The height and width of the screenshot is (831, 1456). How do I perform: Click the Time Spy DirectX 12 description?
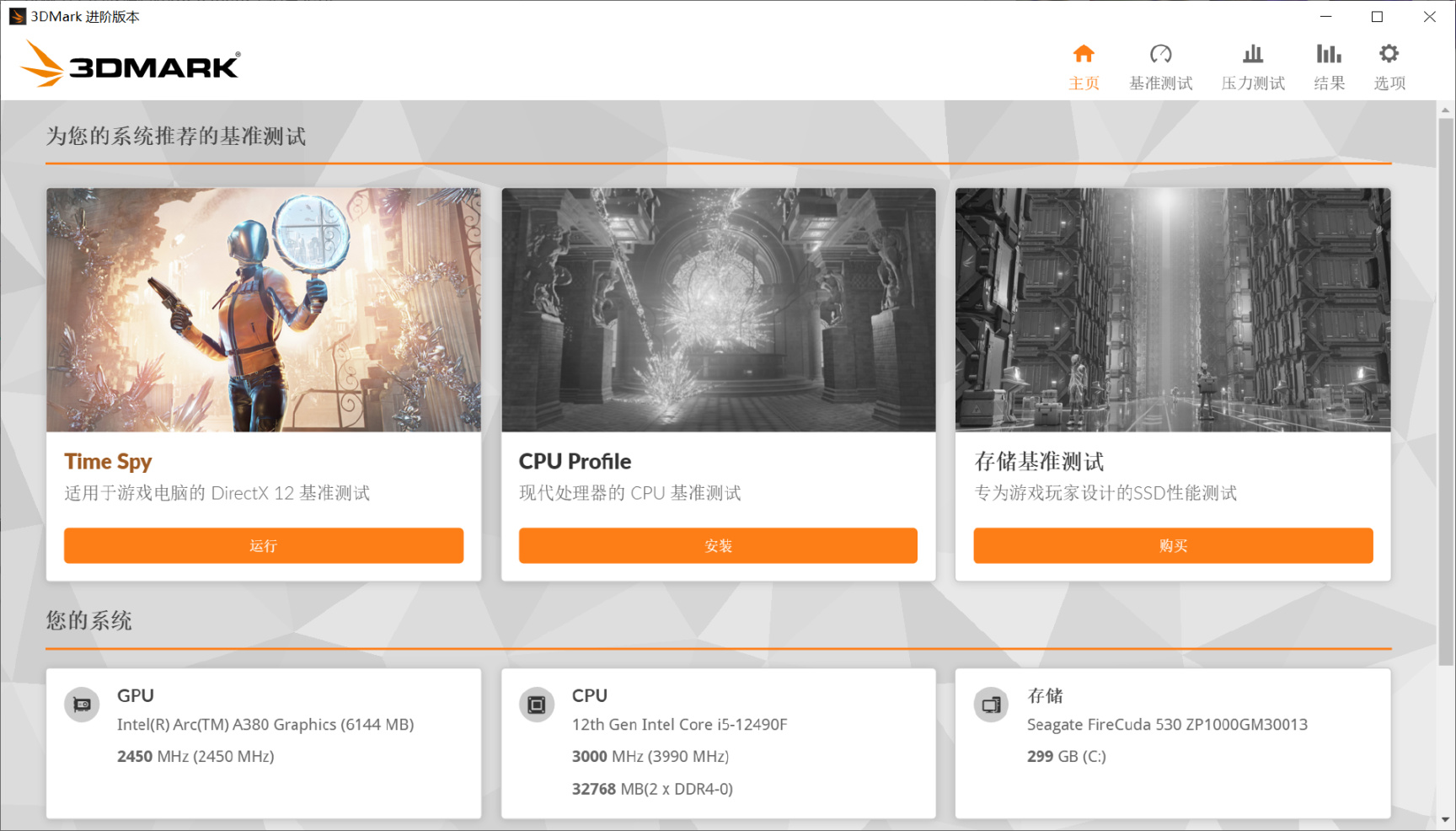[x=217, y=493]
